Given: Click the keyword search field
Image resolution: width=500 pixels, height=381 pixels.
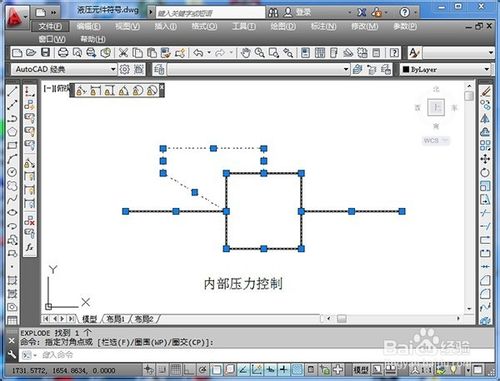Looking at the screenshot, I should tap(210, 13).
